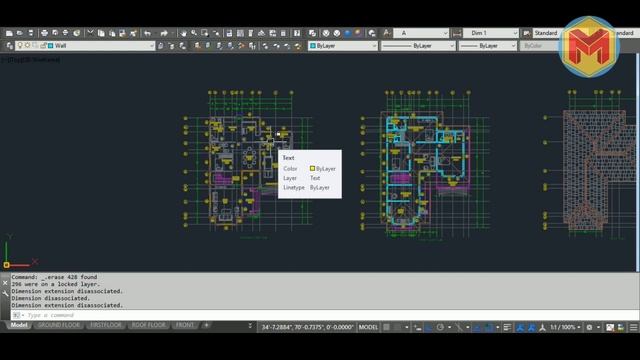The width and height of the screenshot is (640, 360).
Task: Click the Dimension Style icon beside Dim 1
Action: click(457, 33)
